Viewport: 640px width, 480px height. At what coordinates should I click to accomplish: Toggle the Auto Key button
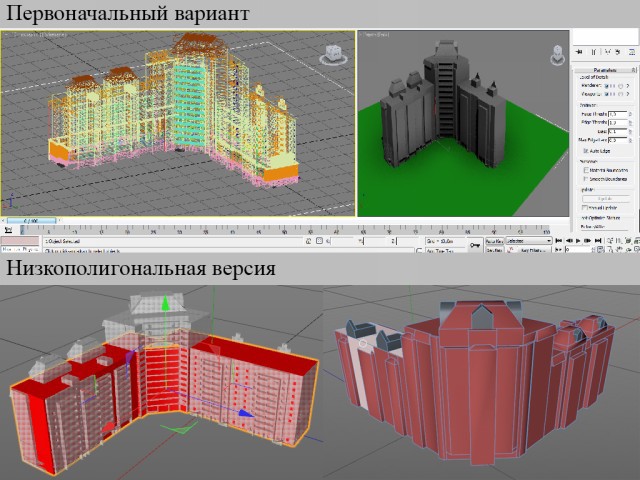[x=494, y=241]
